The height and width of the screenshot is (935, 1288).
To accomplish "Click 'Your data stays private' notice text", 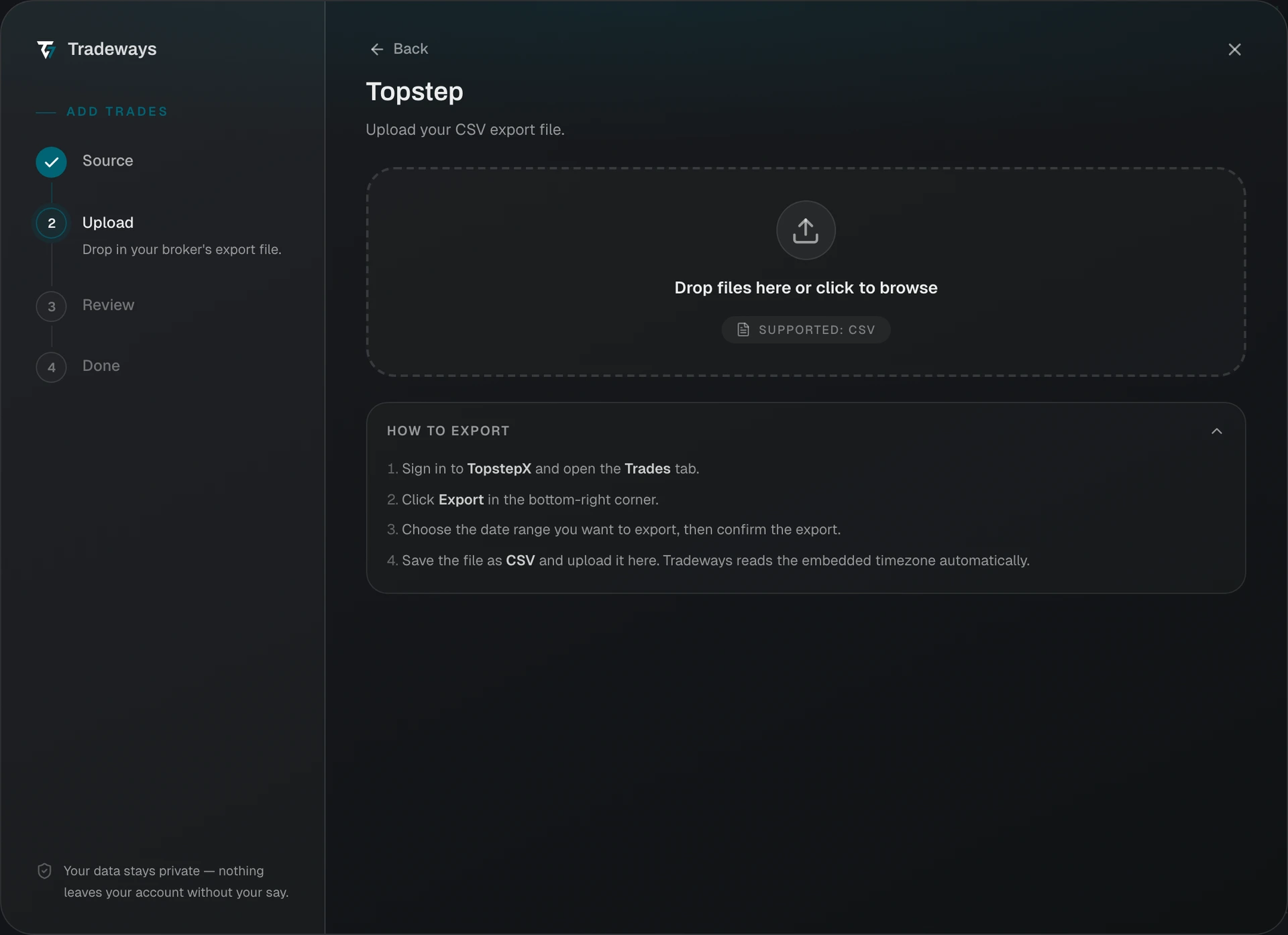I will pos(176,882).
